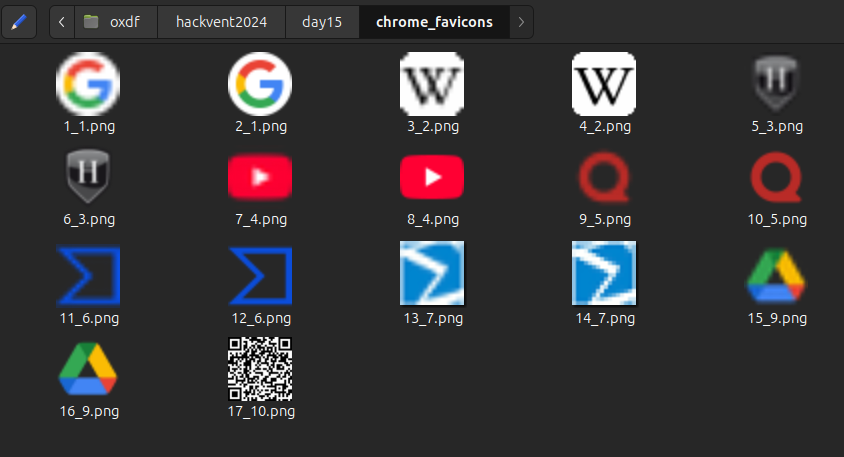Image resolution: width=844 pixels, height=457 pixels.
Task: Select shield favicon 5_3.png
Action: point(776,82)
